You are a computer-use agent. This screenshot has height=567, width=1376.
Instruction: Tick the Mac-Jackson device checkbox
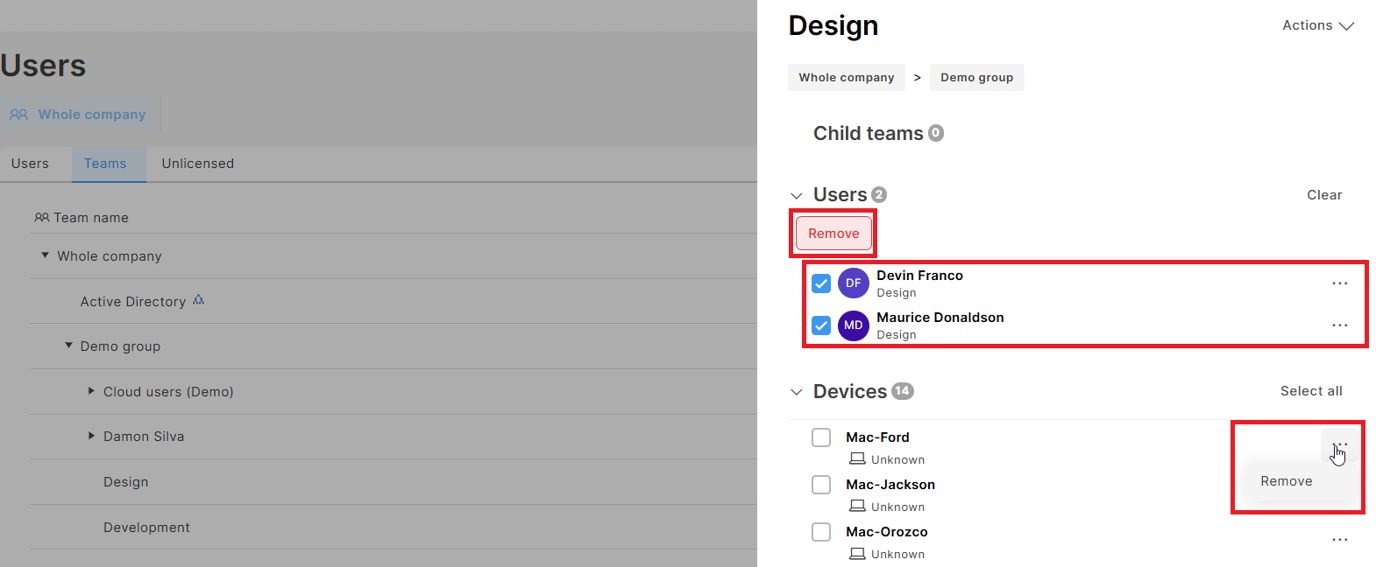point(821,485)
